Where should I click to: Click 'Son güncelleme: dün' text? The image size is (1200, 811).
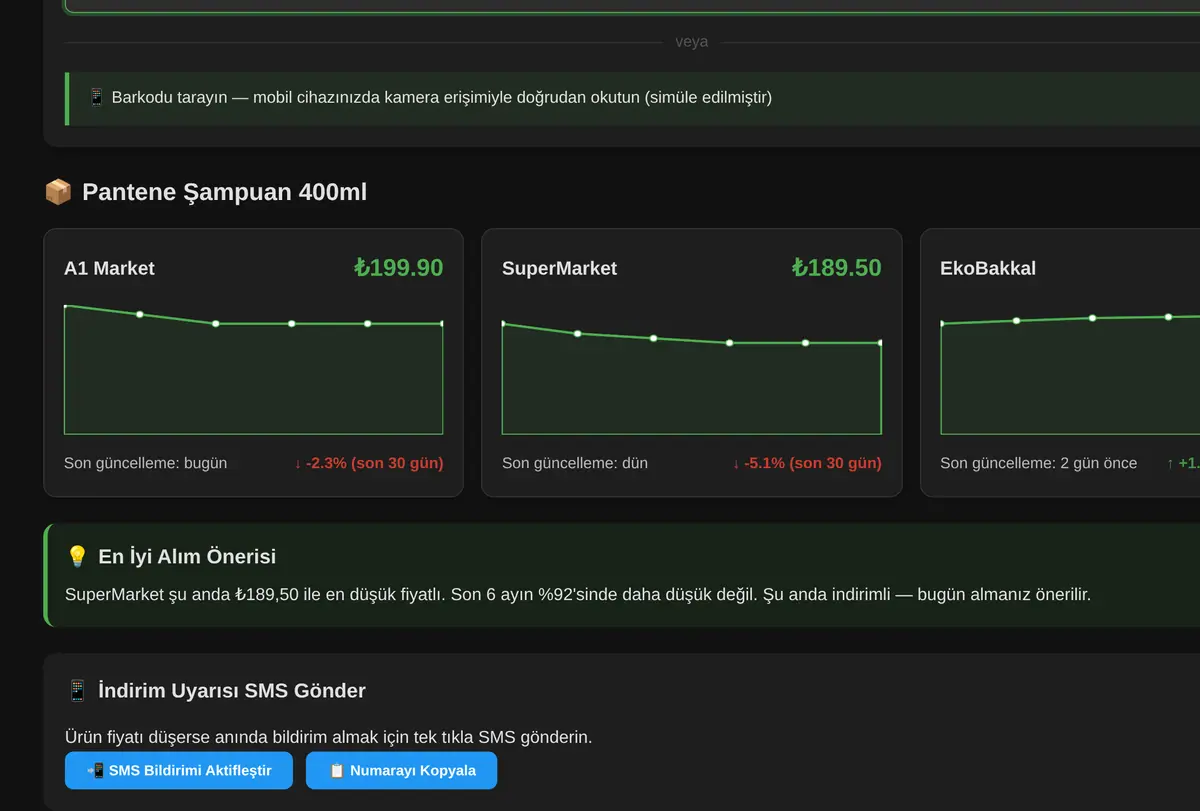click(x=575, y=463)
